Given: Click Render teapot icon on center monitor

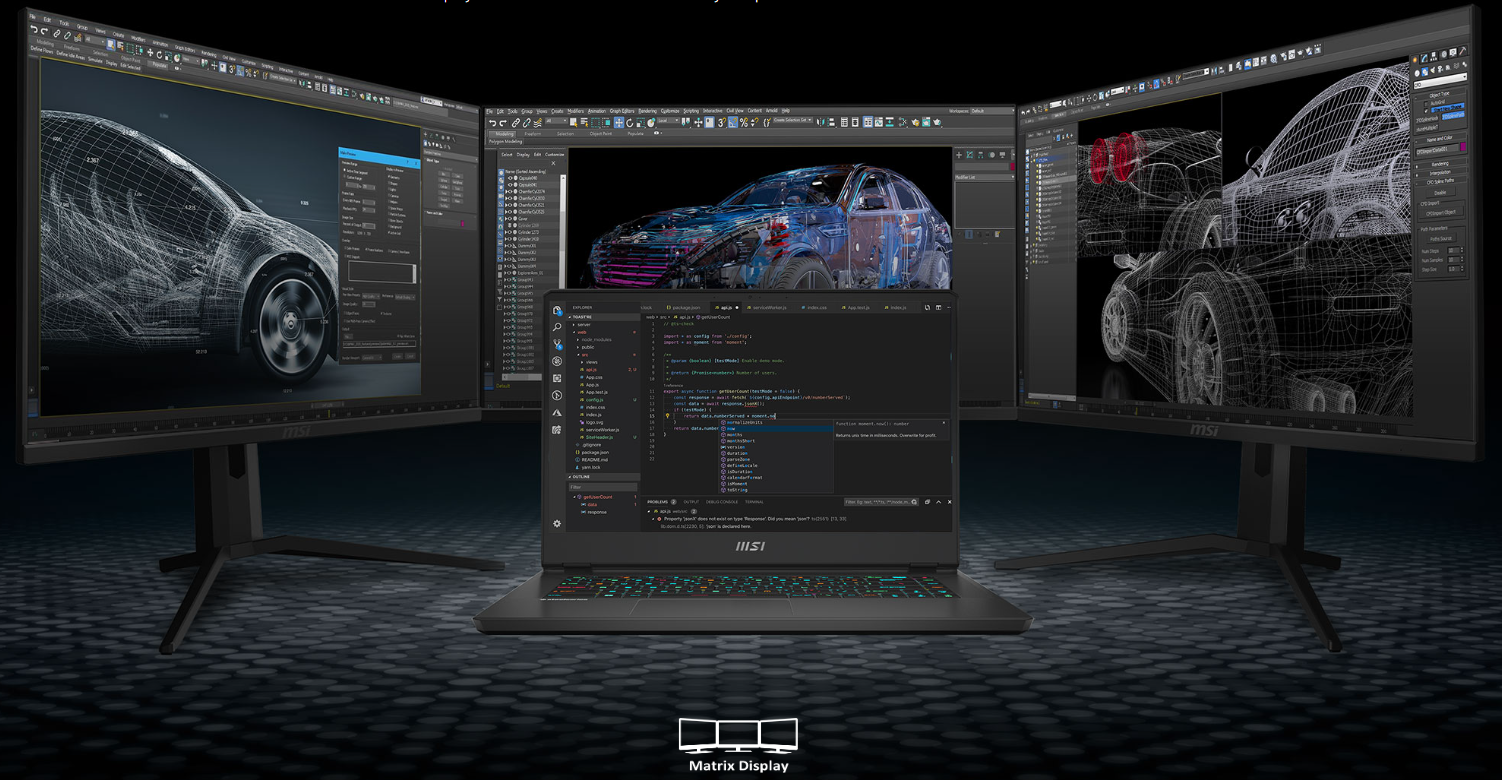Looking at the screenshot, I should pyautogui.click(x=937, y=123).
